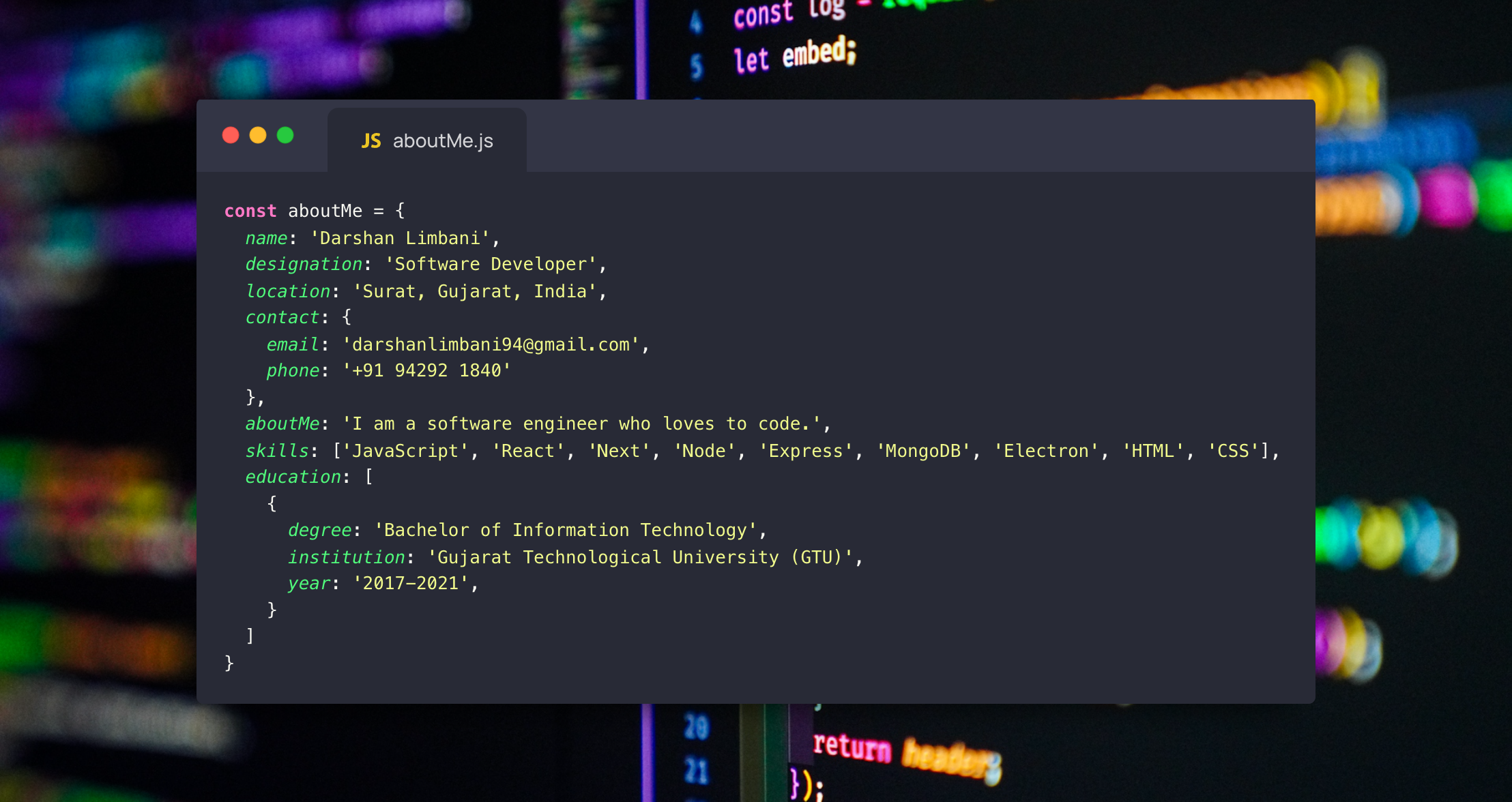Viewport: 1512px width, 802px height.
Task: Click the 'Software Developer' string value
Action: click(x=491, y=265)
